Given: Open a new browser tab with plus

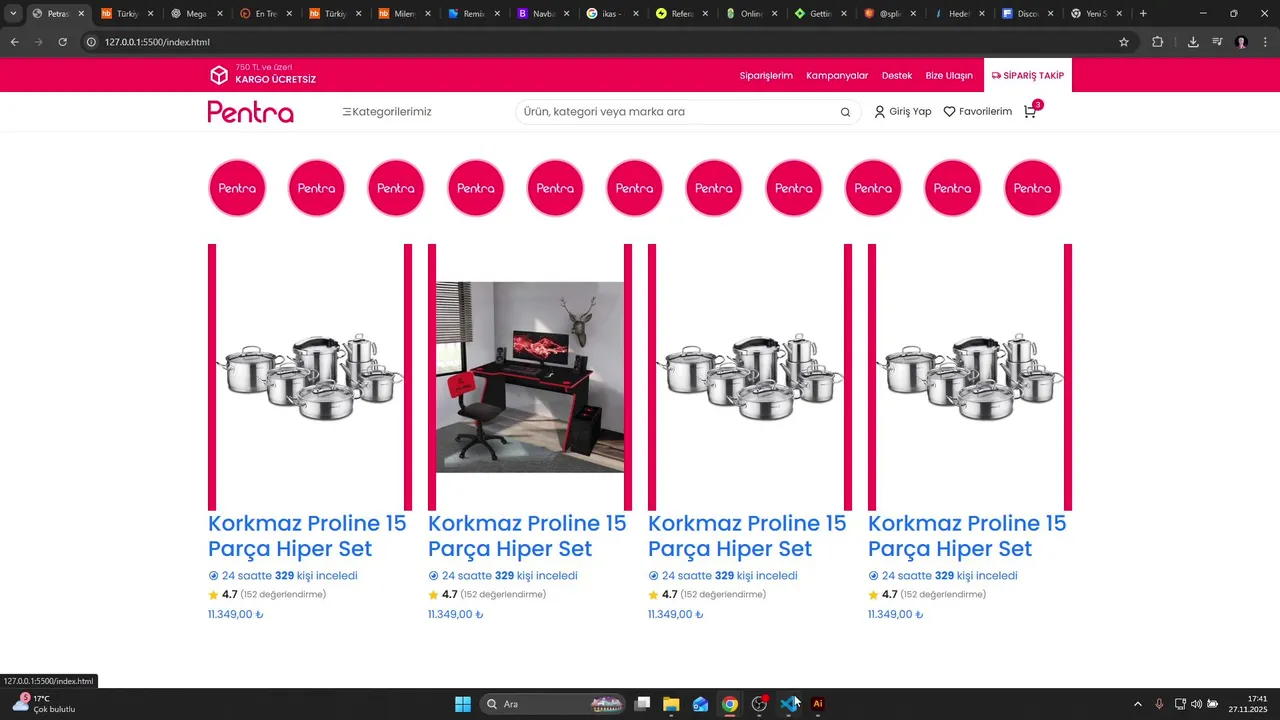Looking at the screenshot, I should click(x=1143, y=14).
